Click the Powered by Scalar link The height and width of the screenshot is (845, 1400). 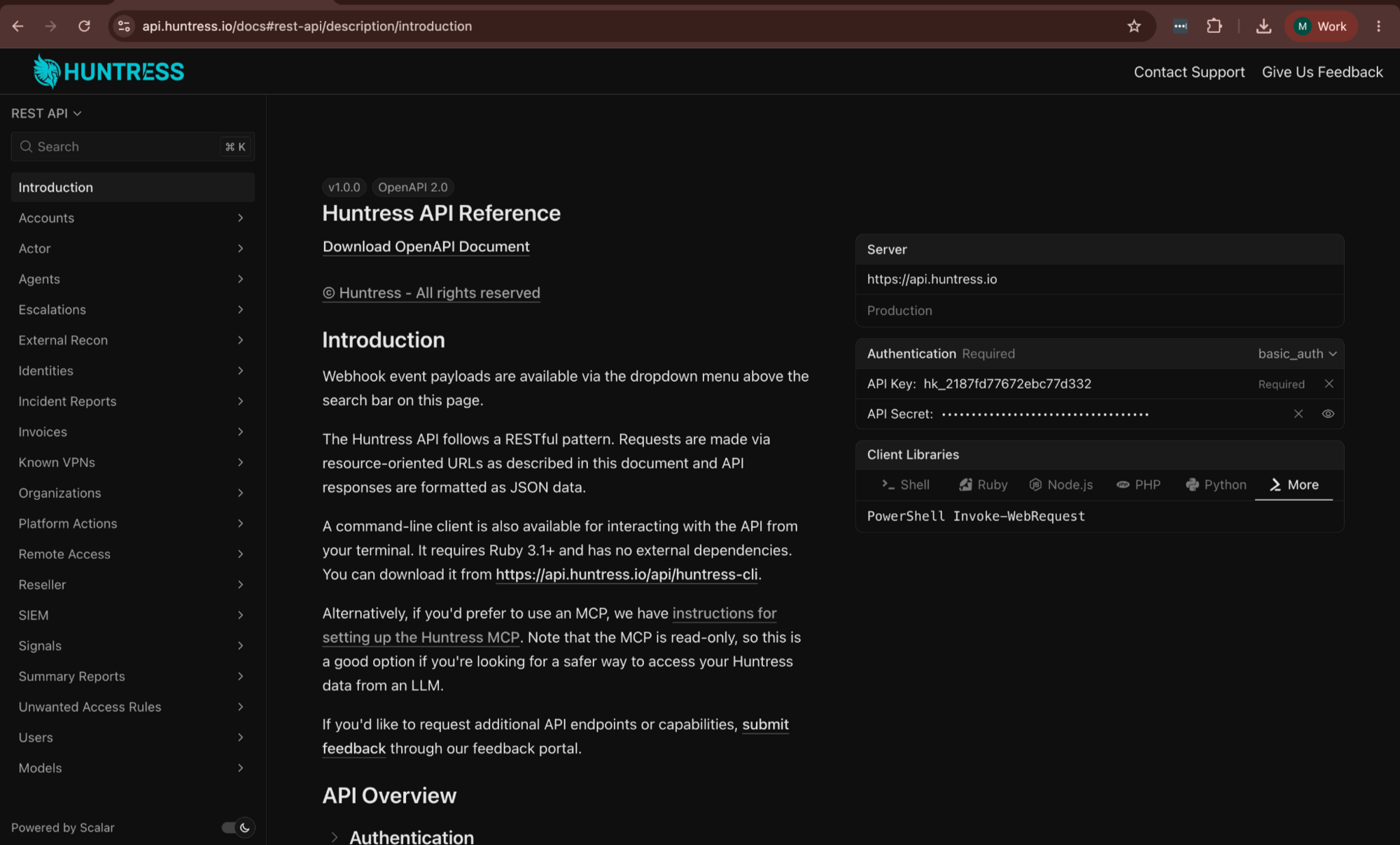(62, 827)
